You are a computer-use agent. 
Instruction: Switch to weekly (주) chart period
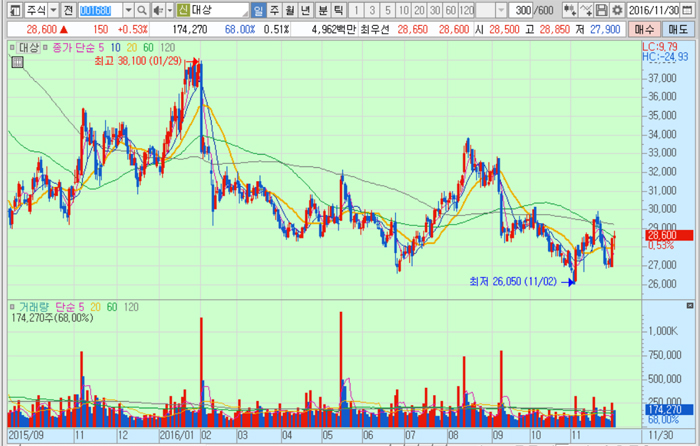[275, 10]
